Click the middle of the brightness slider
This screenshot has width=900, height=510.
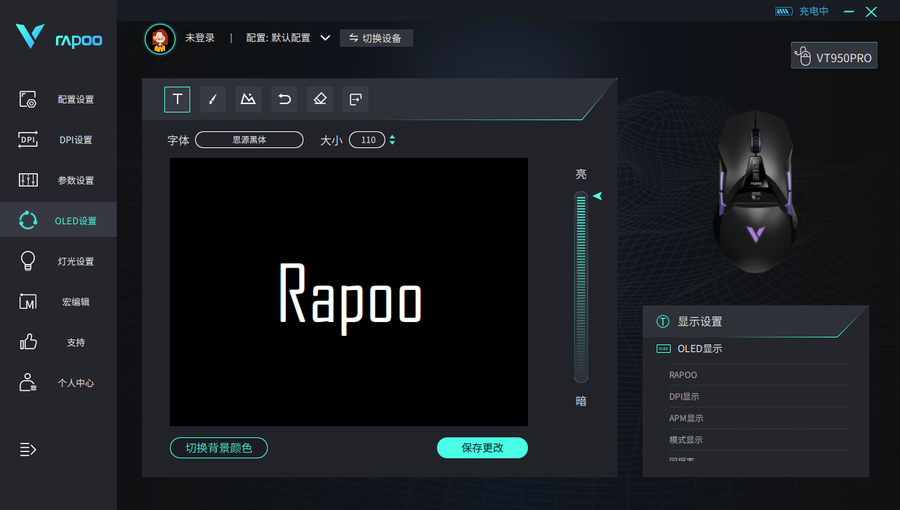pos(581,288)
